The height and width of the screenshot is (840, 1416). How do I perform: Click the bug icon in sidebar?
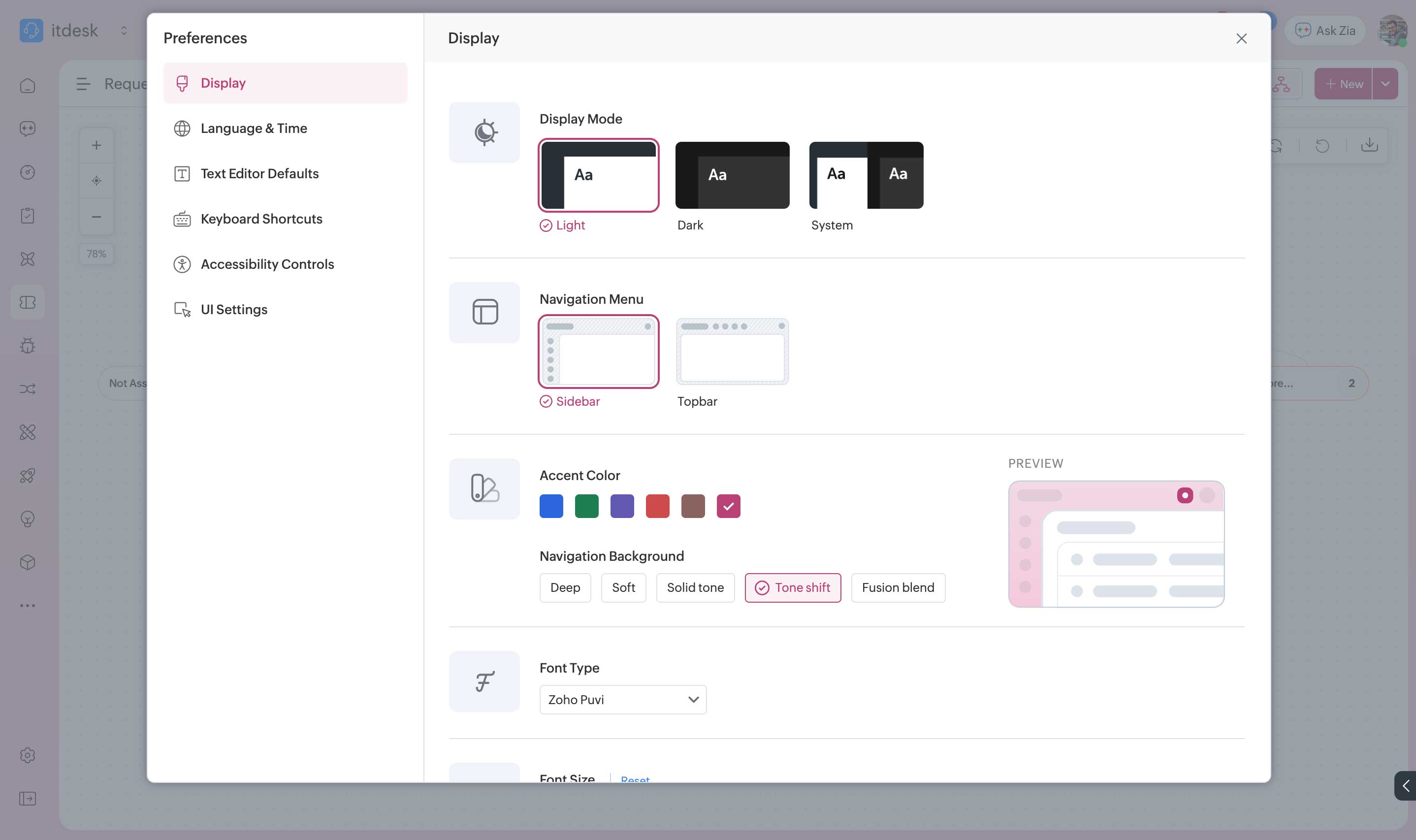(28, 346)
